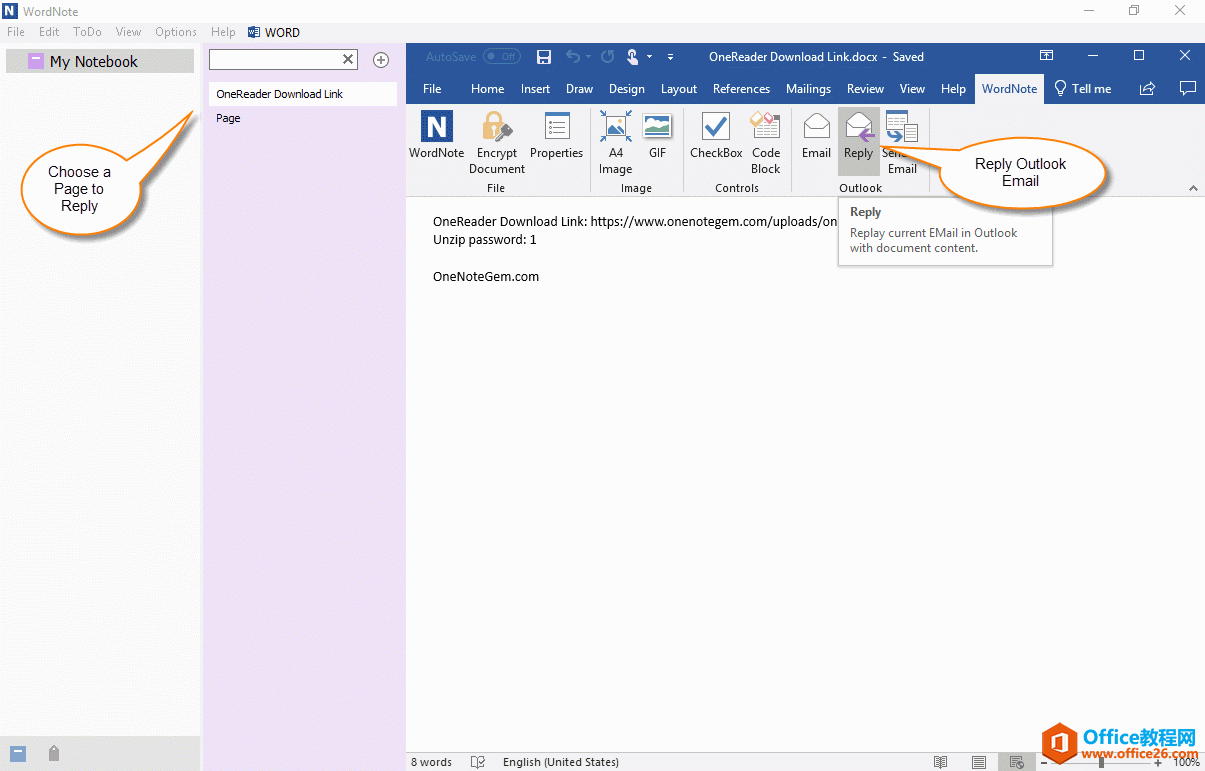Switch to Read Mode view
1205x771 pixels.
click(940, 762)
